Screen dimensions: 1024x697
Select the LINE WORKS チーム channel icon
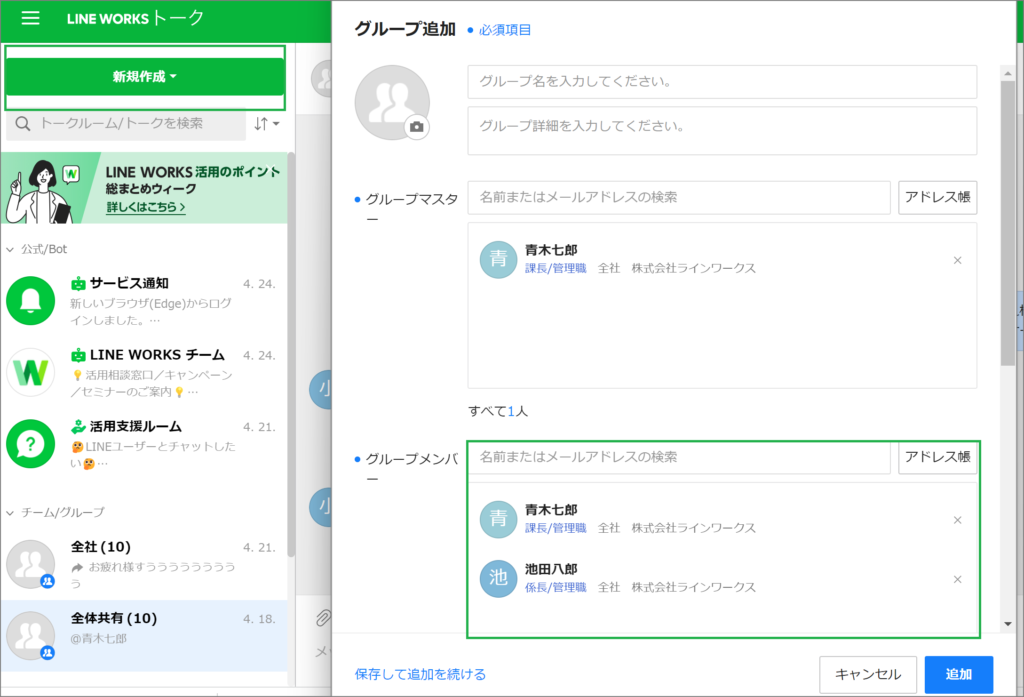[x=30, y=371]
